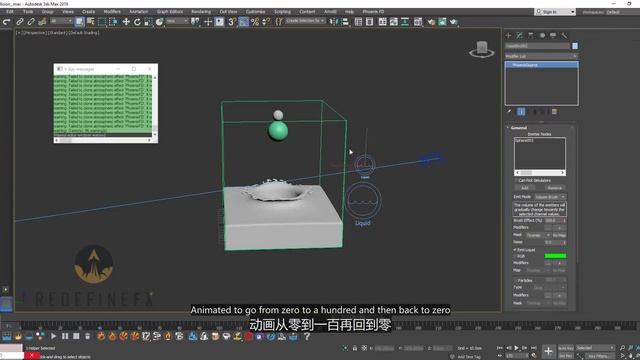Toggle the Auto Key button
The image size is (640, 360).
point(566,348)
